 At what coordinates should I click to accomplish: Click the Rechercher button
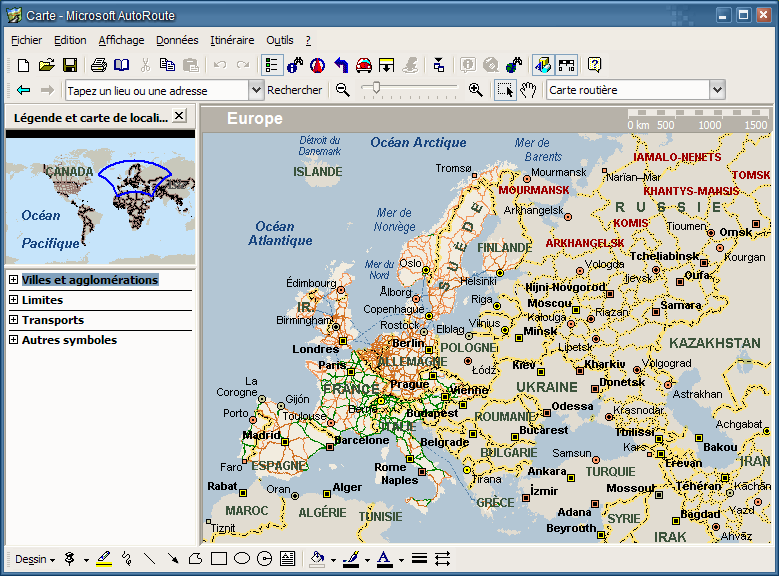point(295,90)
